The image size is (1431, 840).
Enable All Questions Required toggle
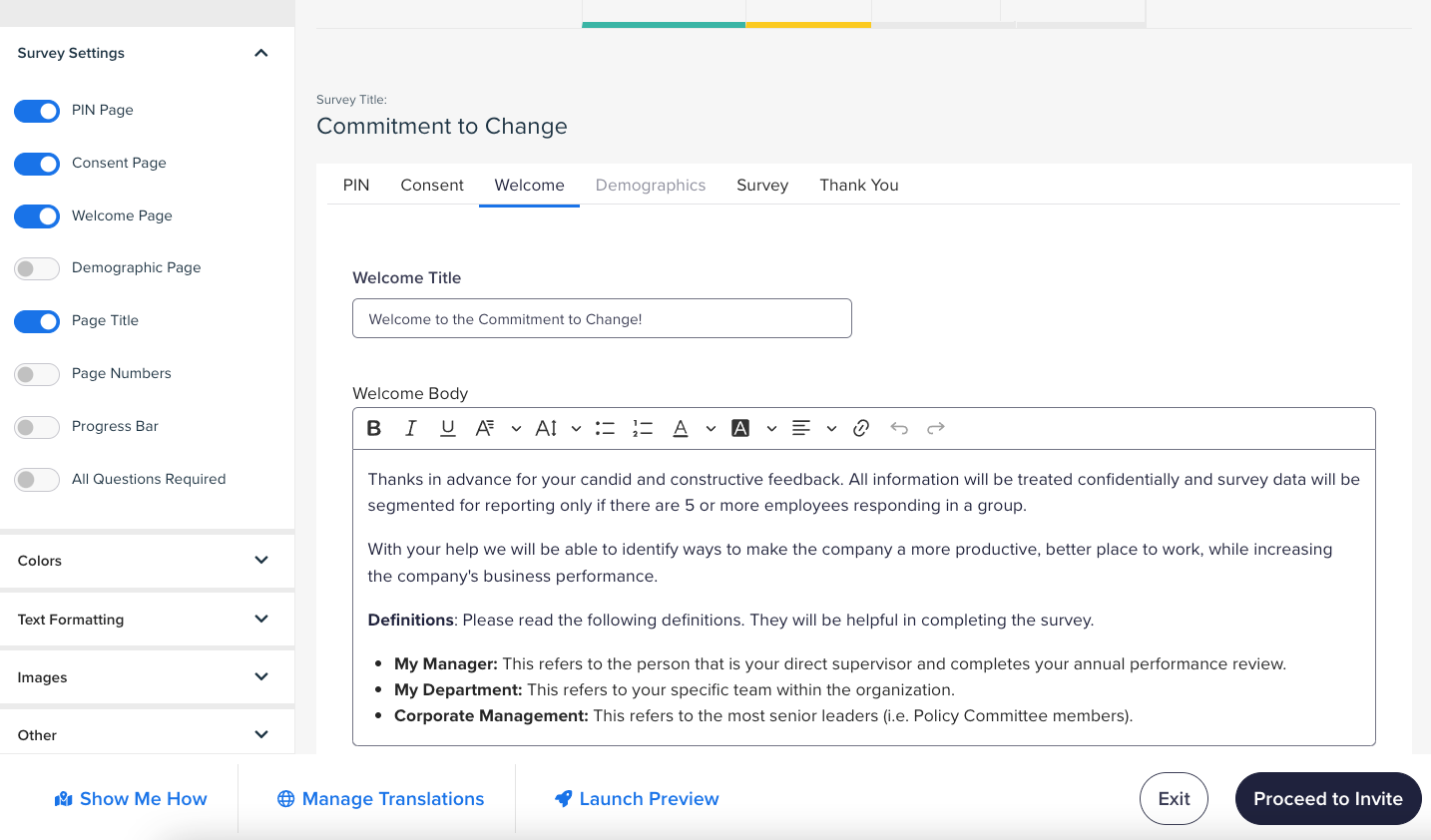point(37,480)
